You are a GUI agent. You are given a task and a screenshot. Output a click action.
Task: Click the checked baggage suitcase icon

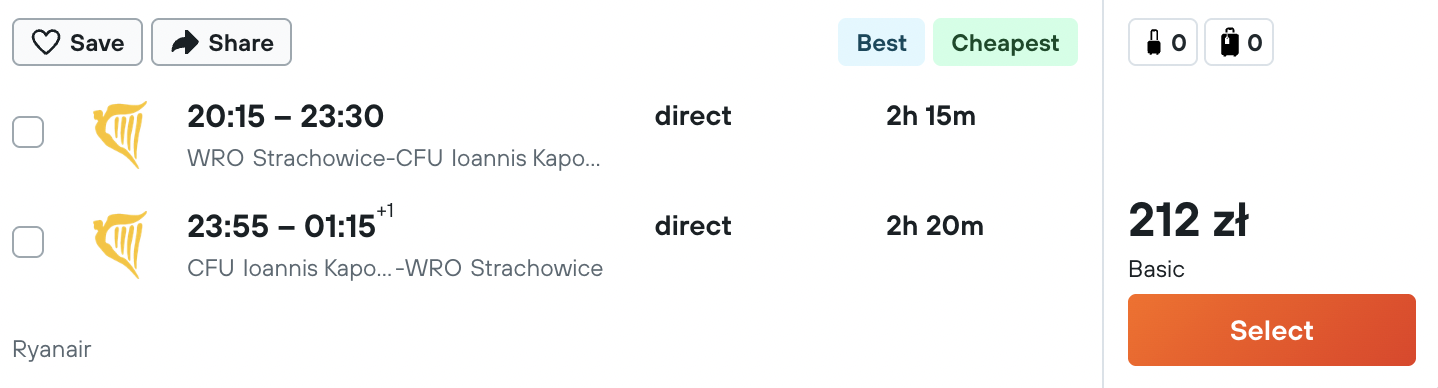pos(1229,43)
